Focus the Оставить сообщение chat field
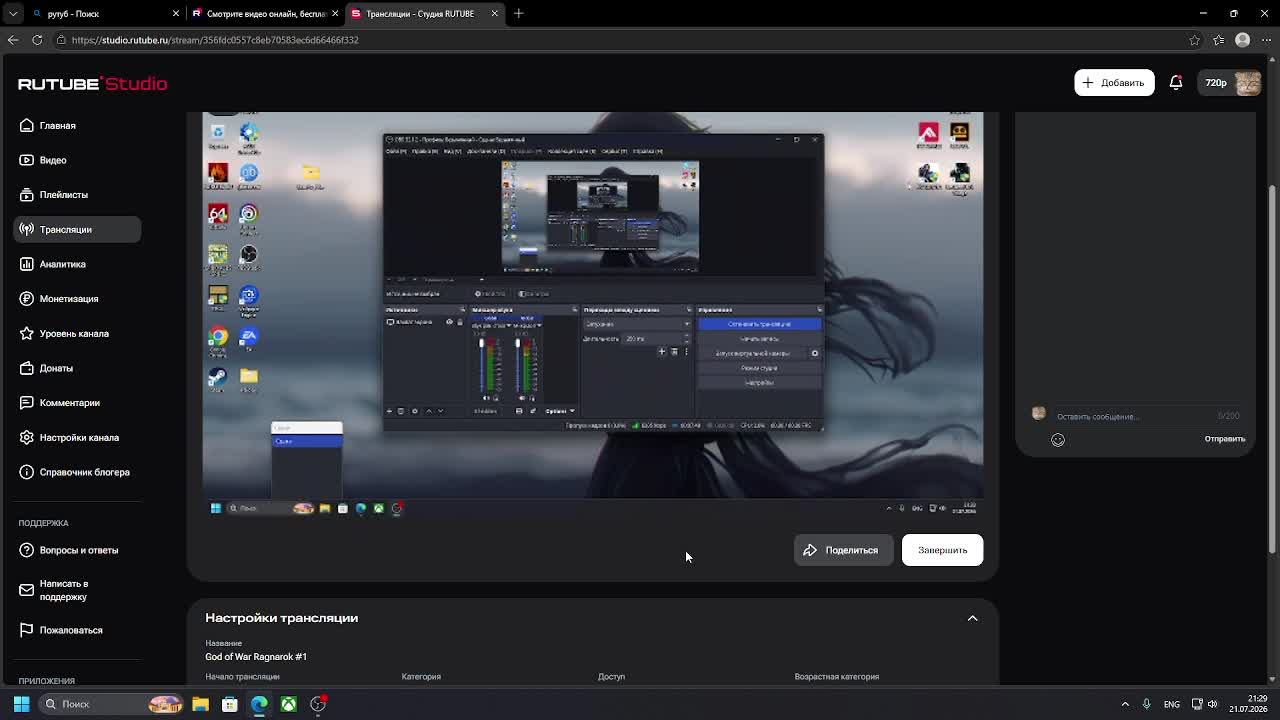Screen dimensions: 1280x720 [x=1130, y=416]
